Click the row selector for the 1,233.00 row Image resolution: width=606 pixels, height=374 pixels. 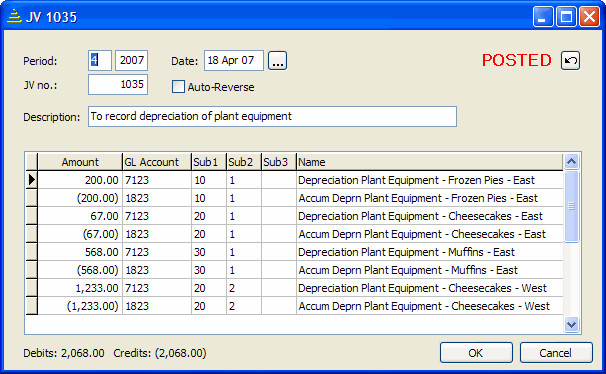(x=31, y=288)
